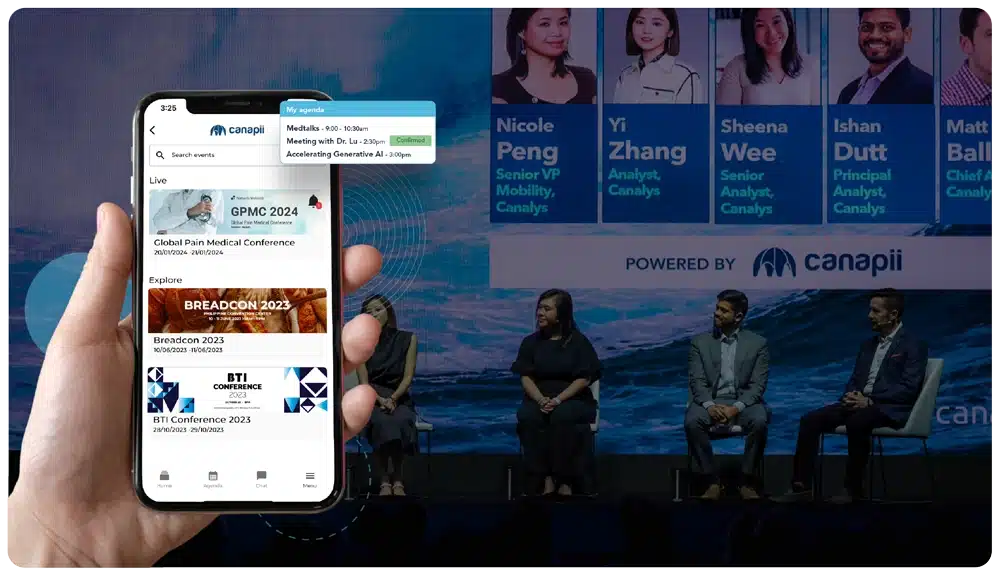Click the time 3:25 in phone status bar
The height and width of the screenshot is (575, 1000).
(168, 108)
